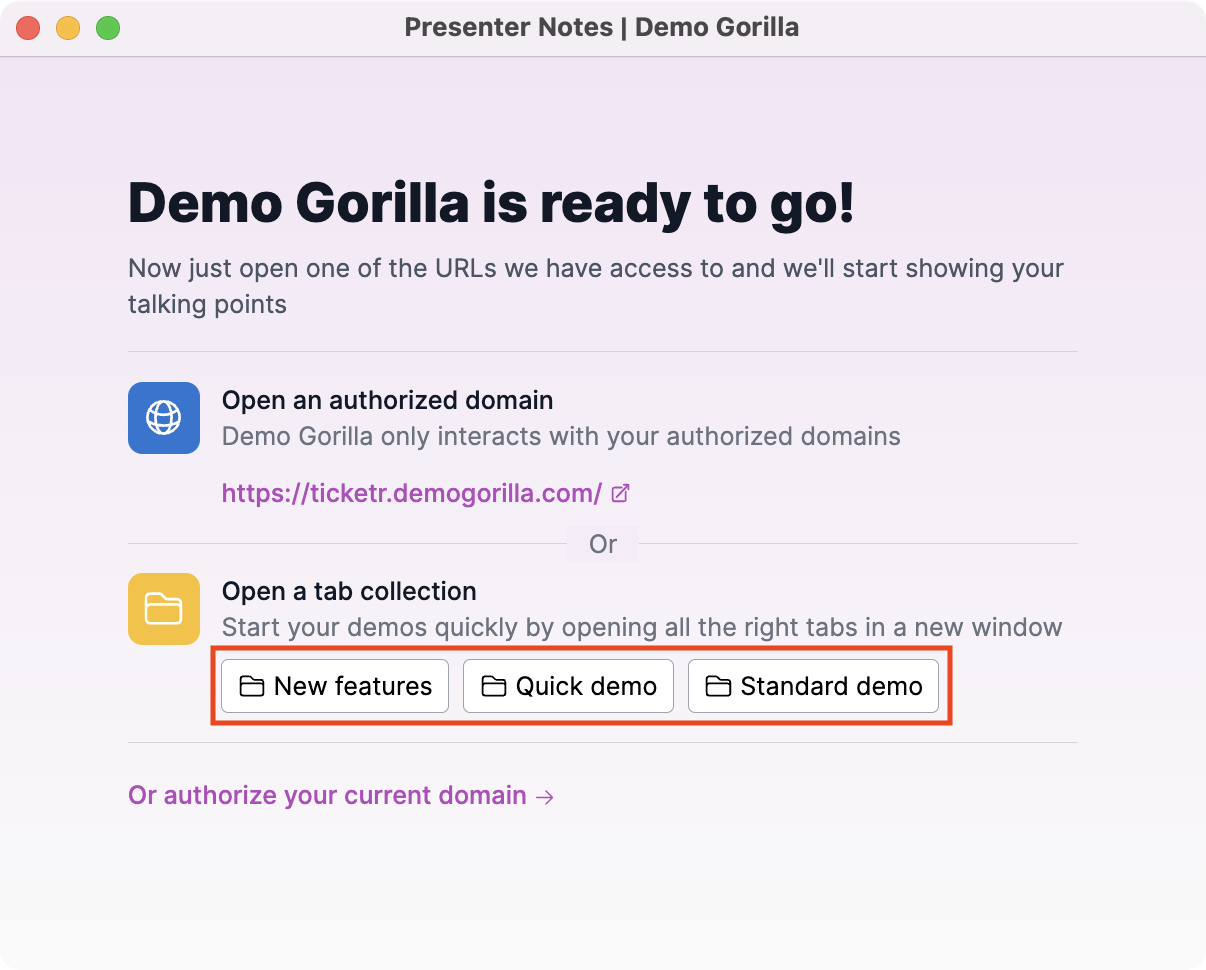Click the yellow folder collection icon
Image resolution: width=1206 pixels, height=970 pixels.
coord(164,609)
